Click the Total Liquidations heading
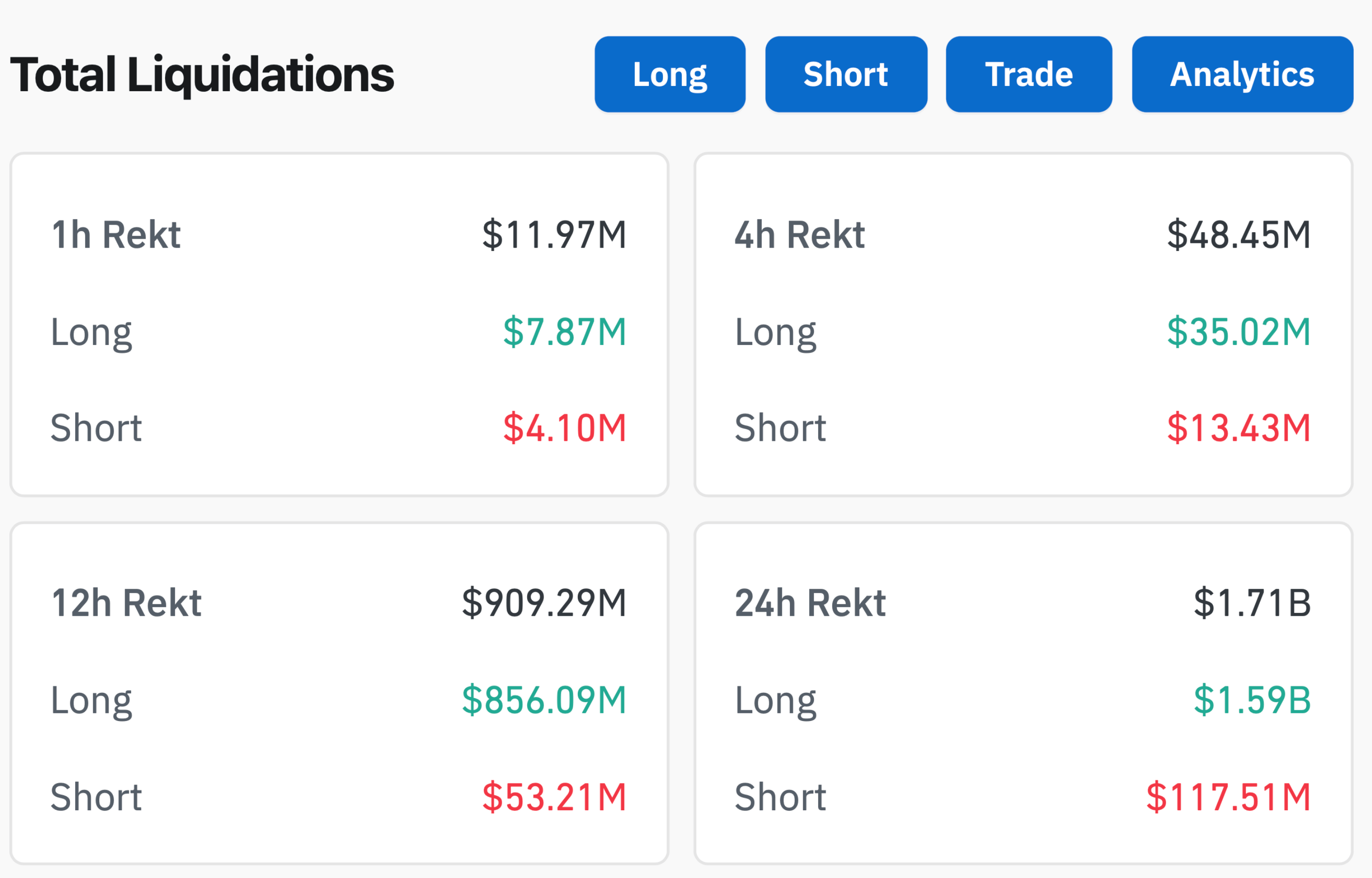This screenshot has height=878, width=1372. 202,74
